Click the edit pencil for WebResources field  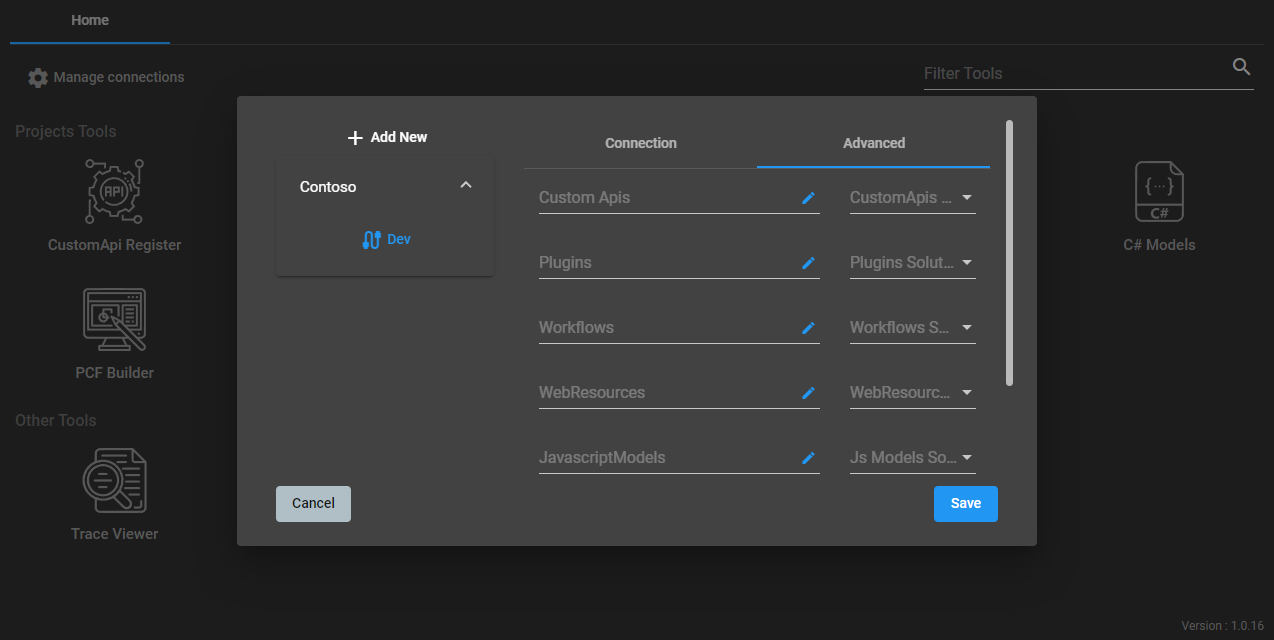click(x=808, y=393)
